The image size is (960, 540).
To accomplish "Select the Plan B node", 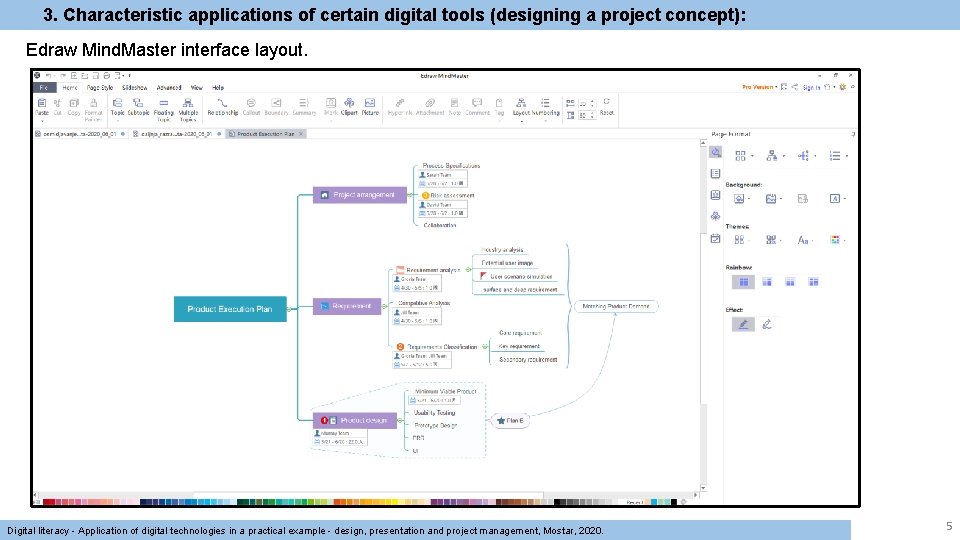I will 511,421.
